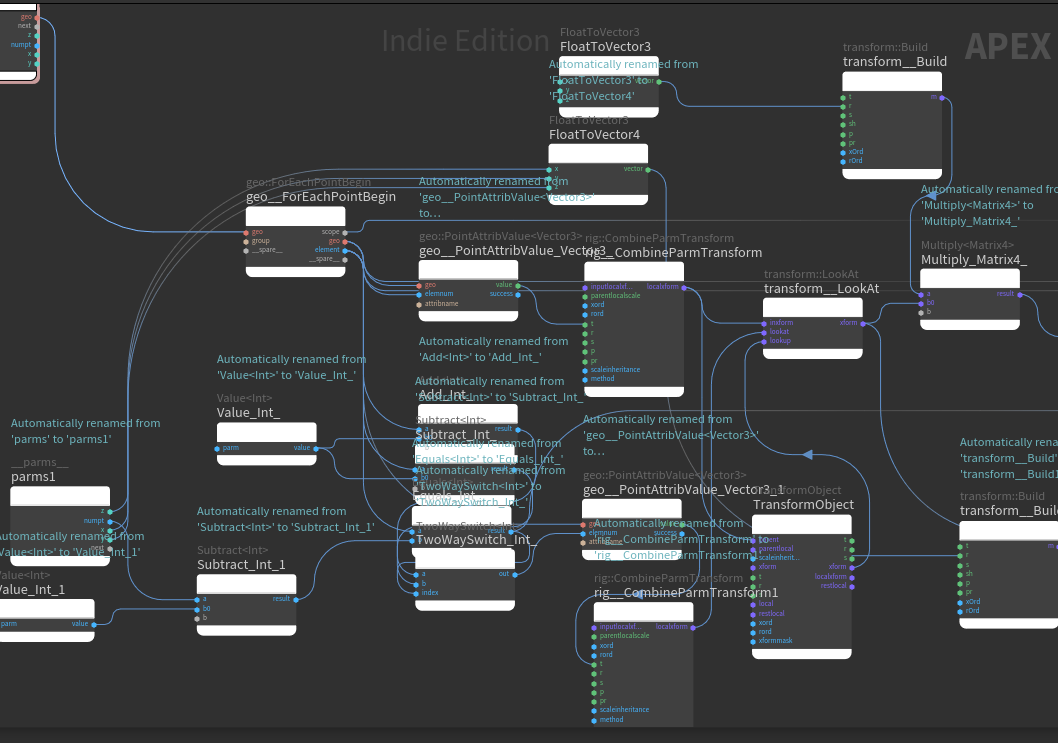
Task: Click the 'xOrd' port on lower-right transform__Build node
Action: pyautogui.click(x=959, y=602)
